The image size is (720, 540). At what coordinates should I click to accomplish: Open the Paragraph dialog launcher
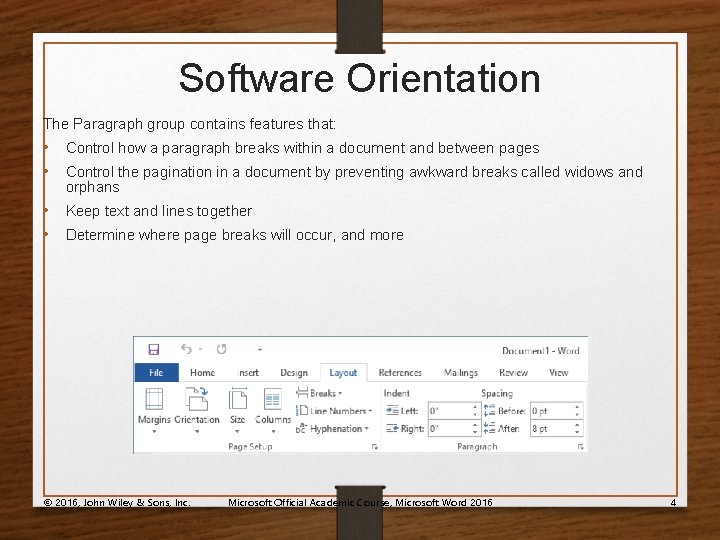point(581,447)
